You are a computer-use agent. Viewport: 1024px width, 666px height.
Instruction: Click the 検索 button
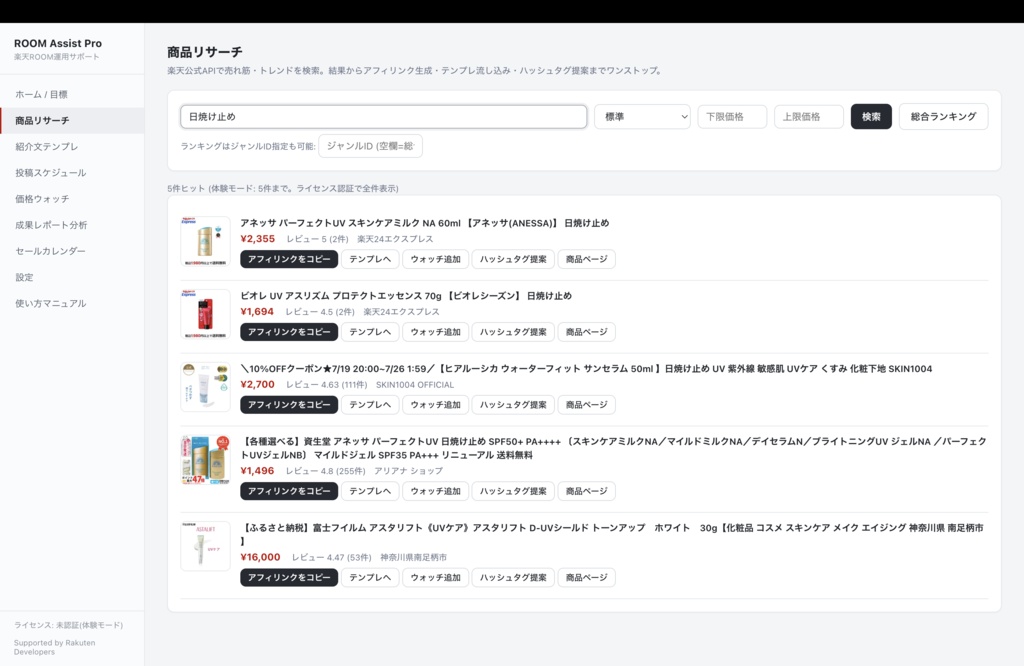click(x=871, y=116)
